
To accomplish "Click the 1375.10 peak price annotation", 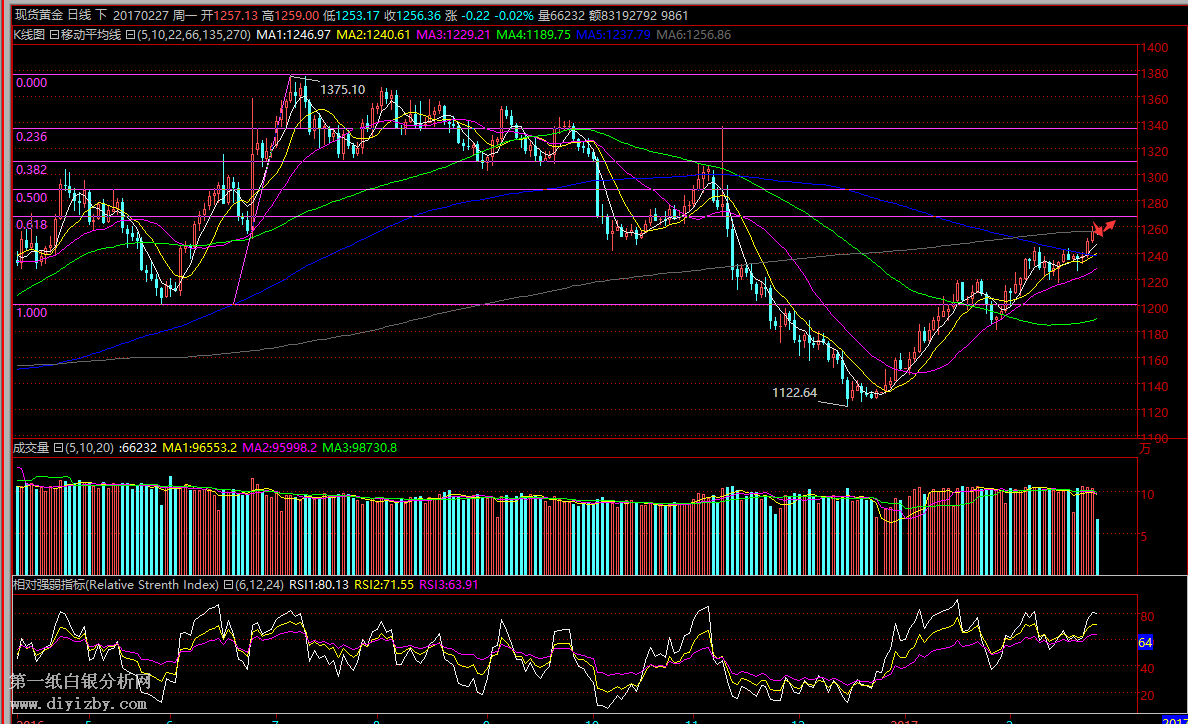I will point(342,89).
